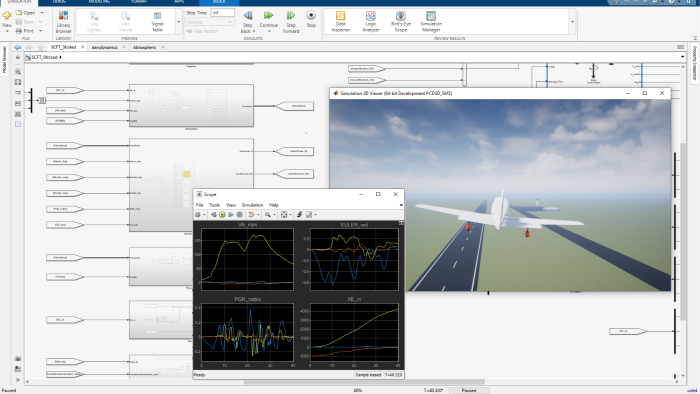Open a model with the Open button

[x=26, y=13]
